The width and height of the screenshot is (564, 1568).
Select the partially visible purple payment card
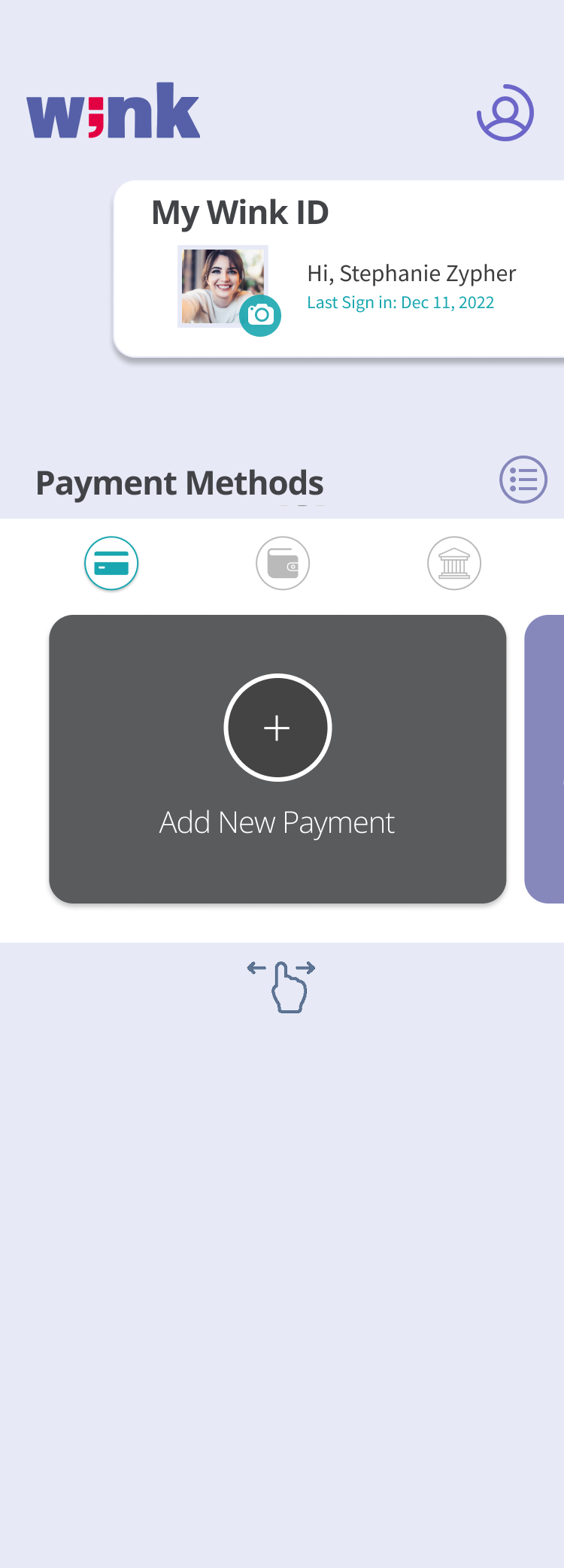tap(544, 759)
